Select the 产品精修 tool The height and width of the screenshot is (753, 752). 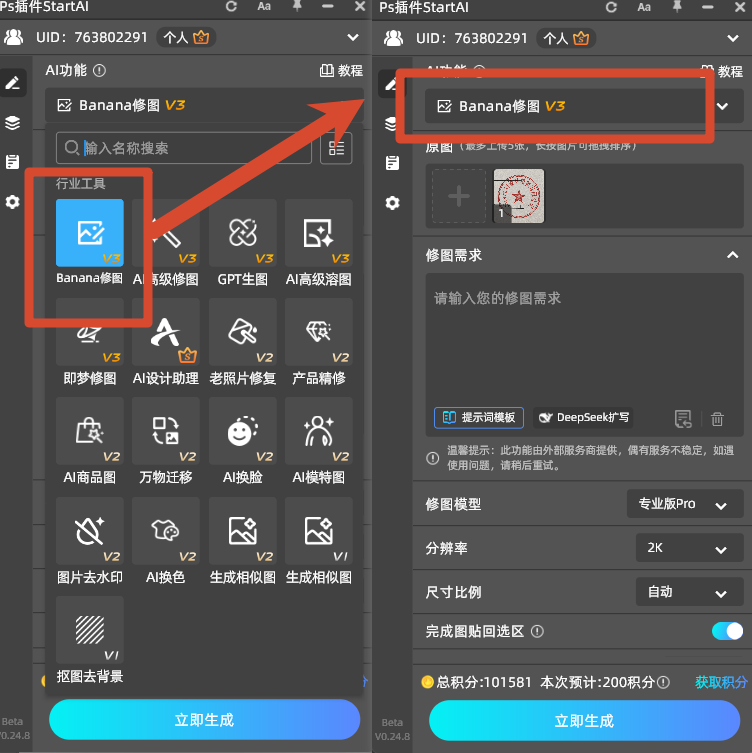(x=319, y=332)
